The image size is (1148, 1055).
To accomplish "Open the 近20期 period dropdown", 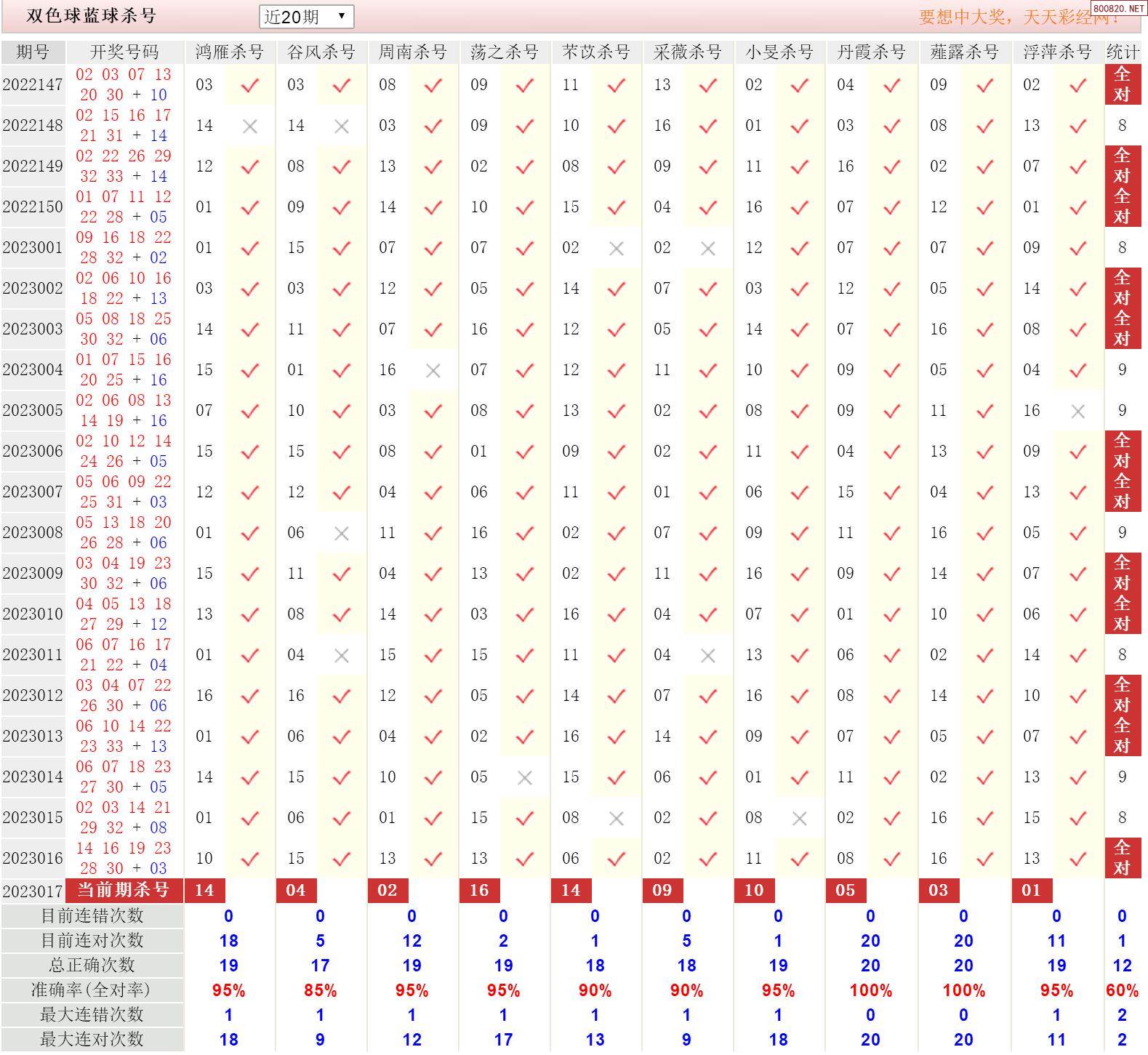I will coord(306,16).
